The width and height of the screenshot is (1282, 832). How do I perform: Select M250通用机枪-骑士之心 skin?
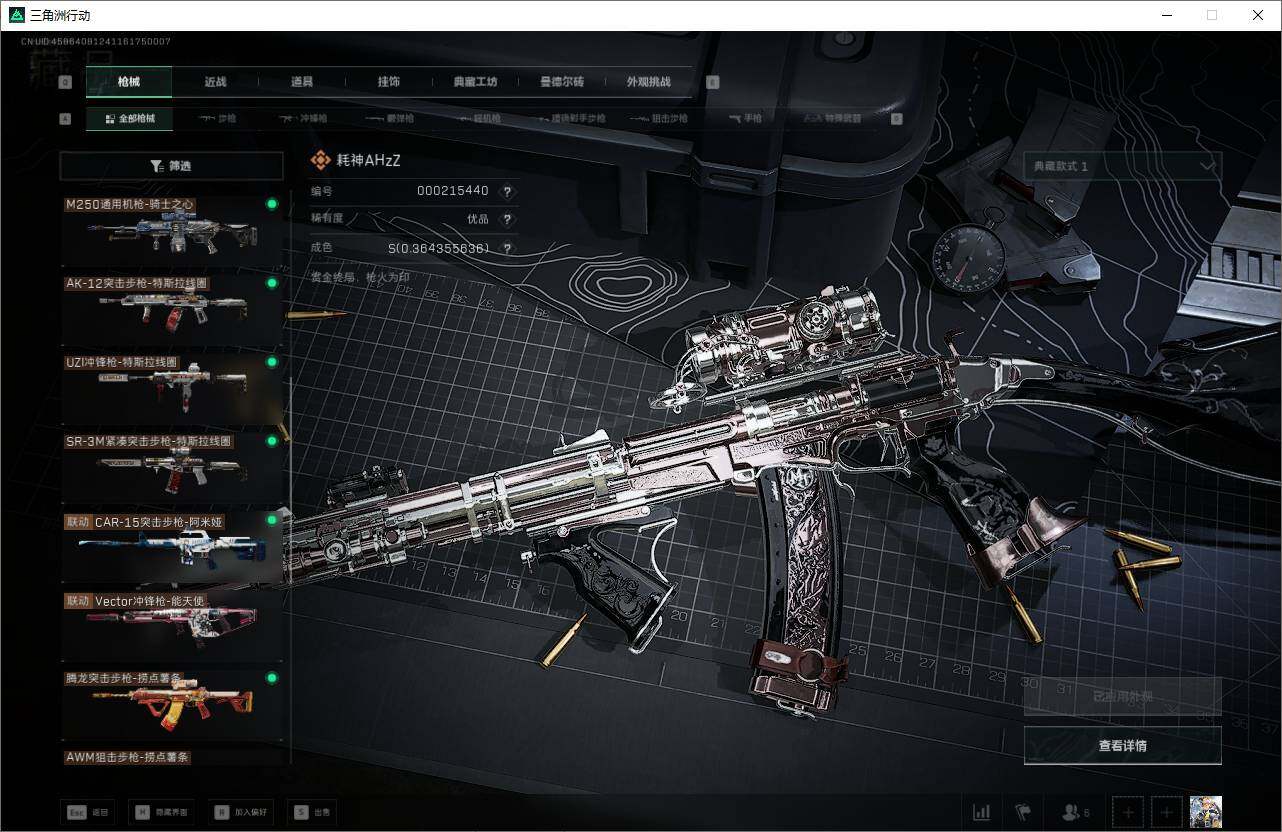(172, 231)
